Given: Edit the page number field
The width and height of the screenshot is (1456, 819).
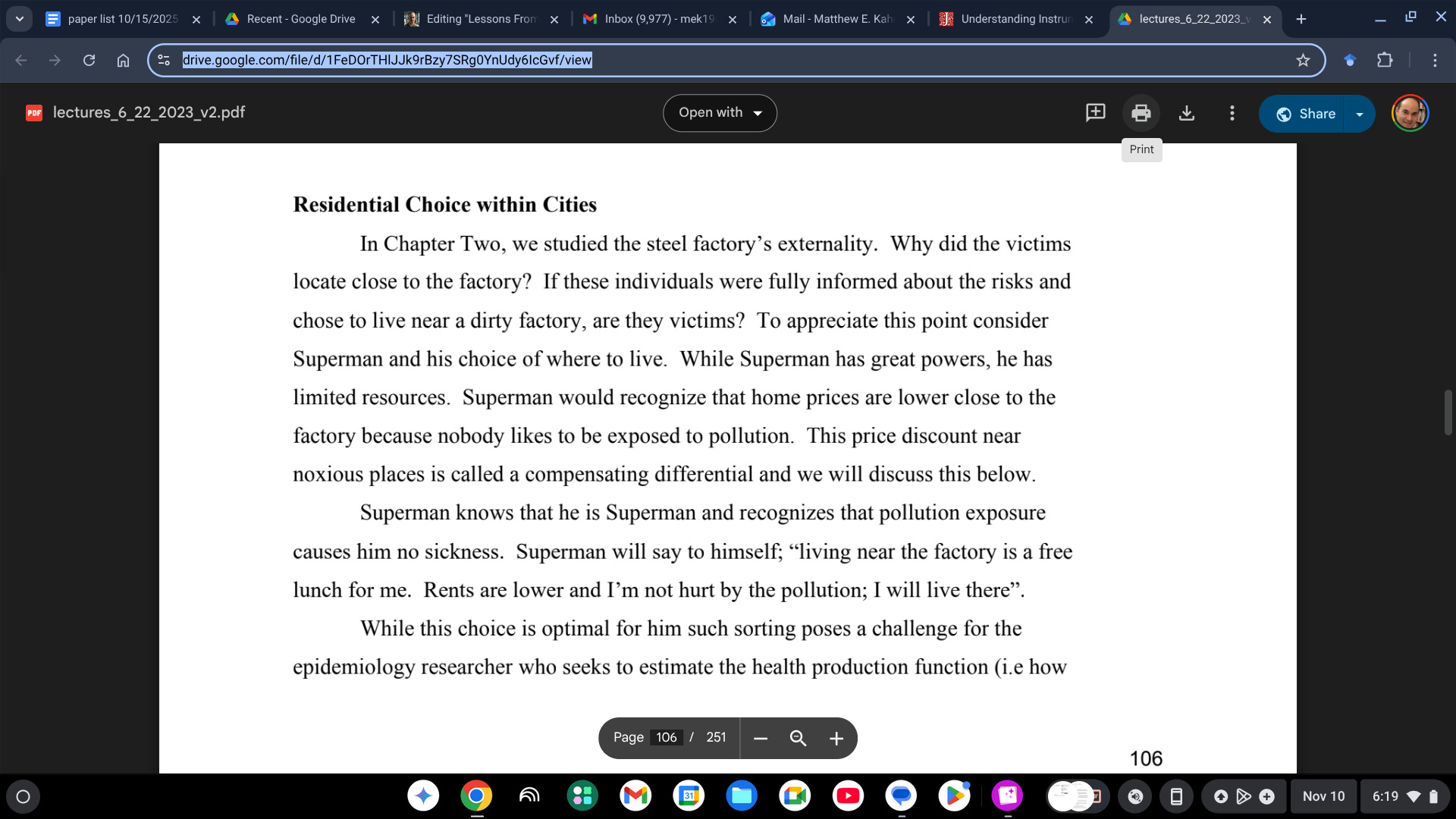Looking at the screenshot, I should 667,738.
